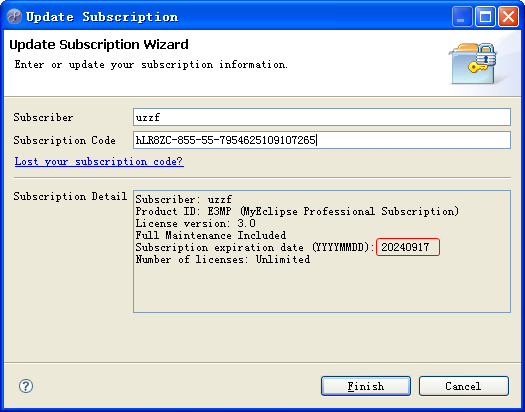This screenshot has width=525, height=412.
Task: Click the 'Full Maintenance Included' text
Action: [x=211, y=235]
